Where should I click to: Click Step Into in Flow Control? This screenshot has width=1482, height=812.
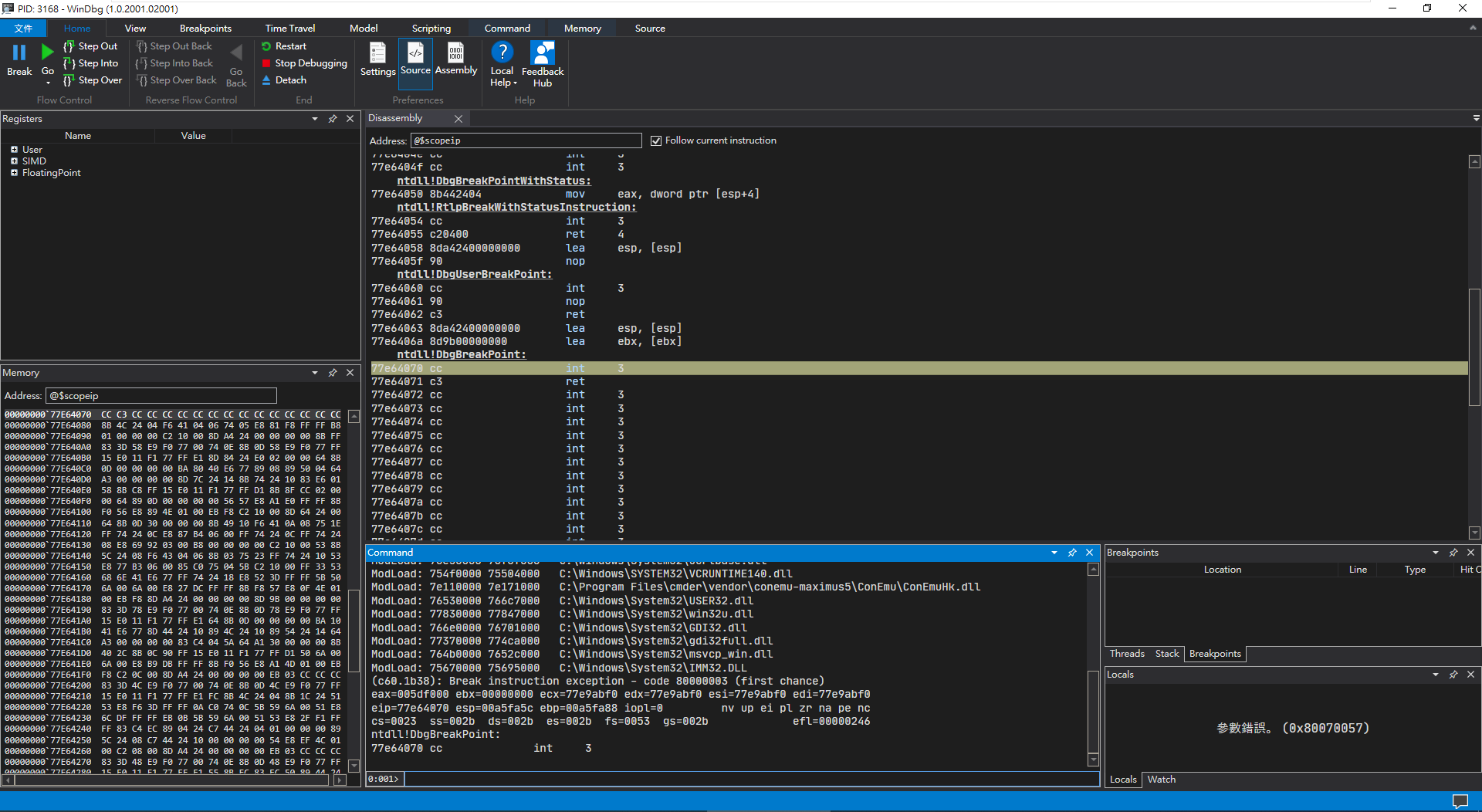click(91, 63)
